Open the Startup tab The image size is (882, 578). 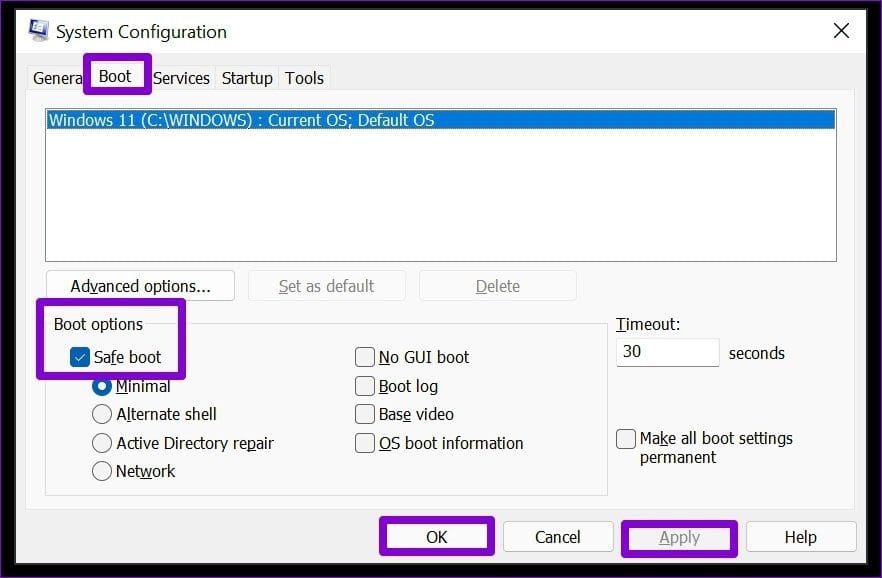pos(246,78)
